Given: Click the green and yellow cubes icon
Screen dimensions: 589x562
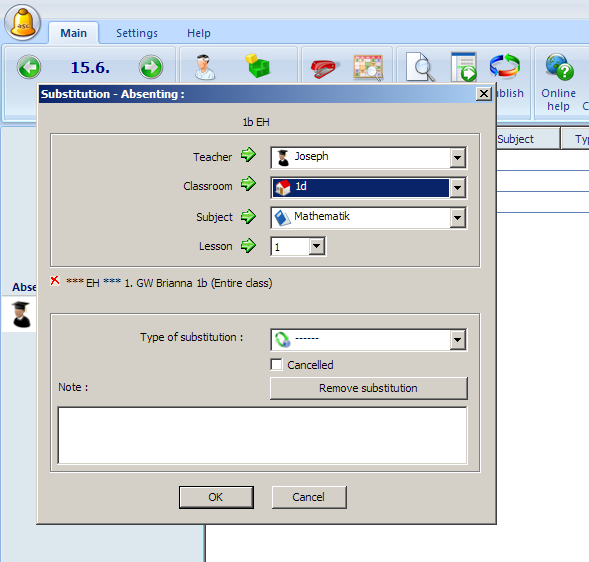Looking at the screenshot, I should (x=258, y=66).
